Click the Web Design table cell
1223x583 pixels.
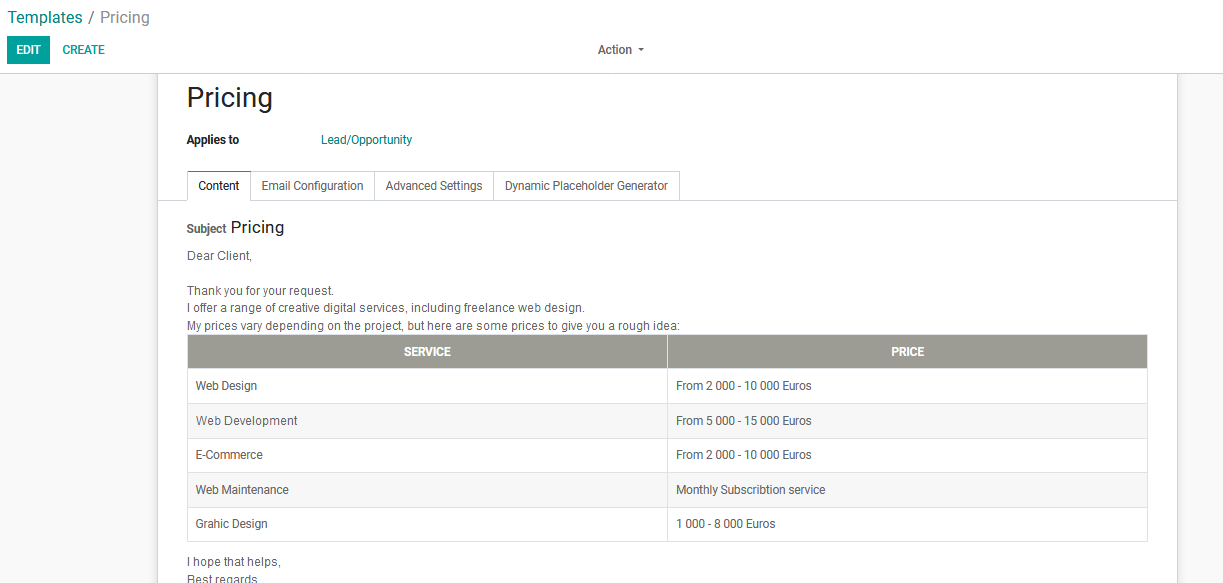[227, 386]
